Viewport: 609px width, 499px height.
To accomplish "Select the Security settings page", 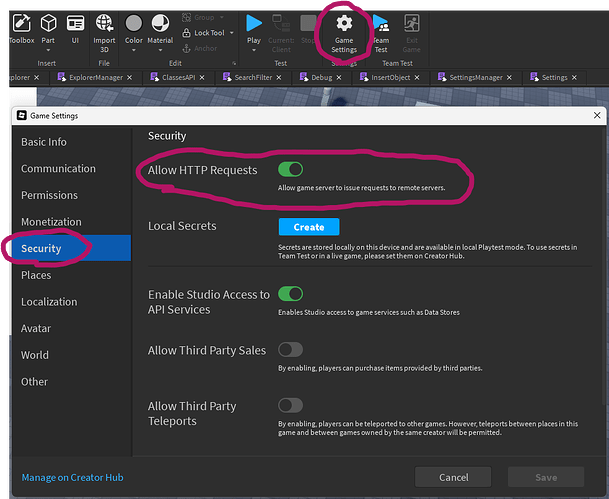I will (x=71, y=248).
